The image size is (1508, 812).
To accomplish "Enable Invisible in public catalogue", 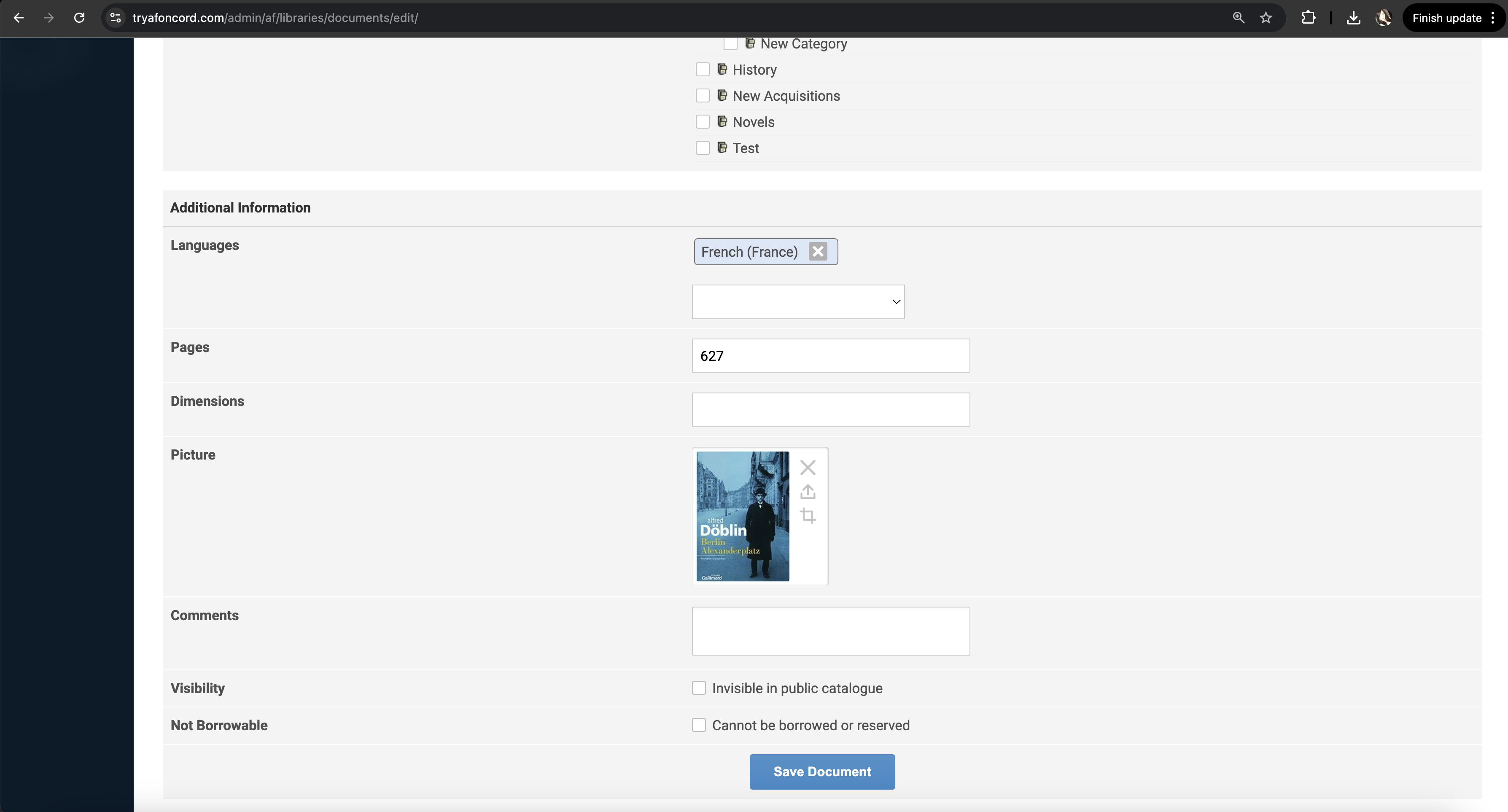I will 698,688.
